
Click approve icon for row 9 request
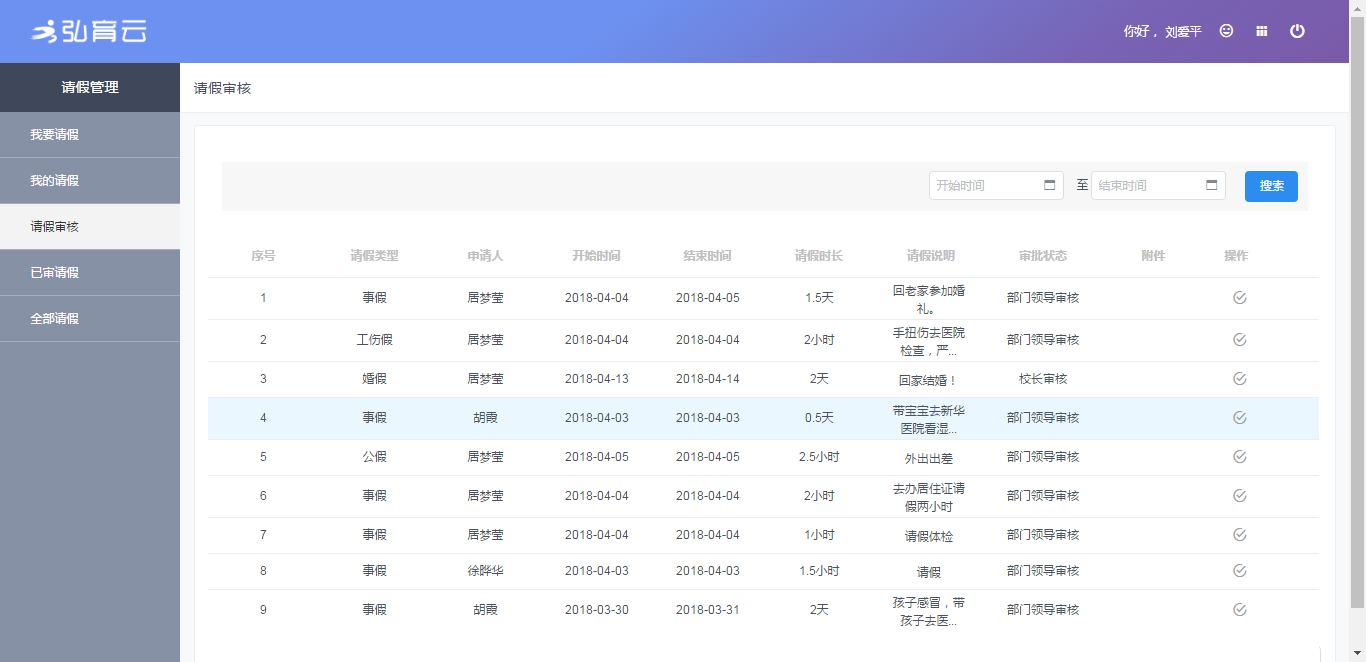pos(1240,610)
